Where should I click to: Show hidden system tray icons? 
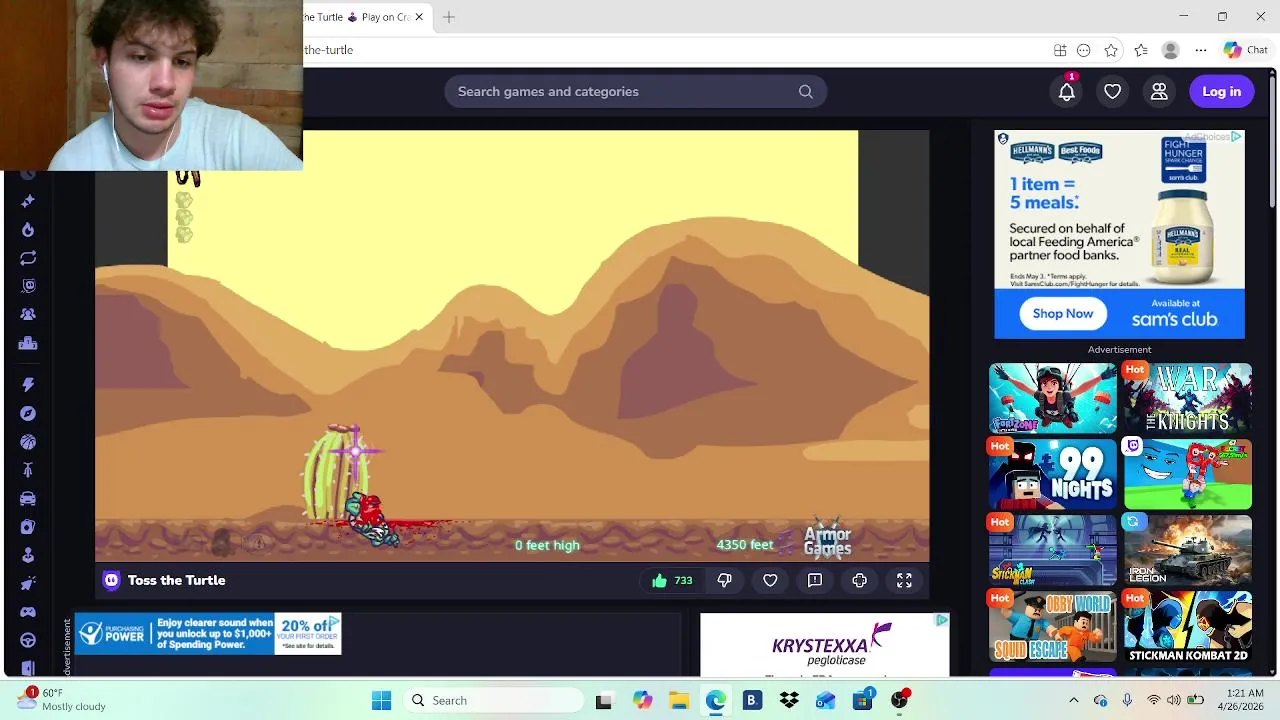tap(1074, 701)
